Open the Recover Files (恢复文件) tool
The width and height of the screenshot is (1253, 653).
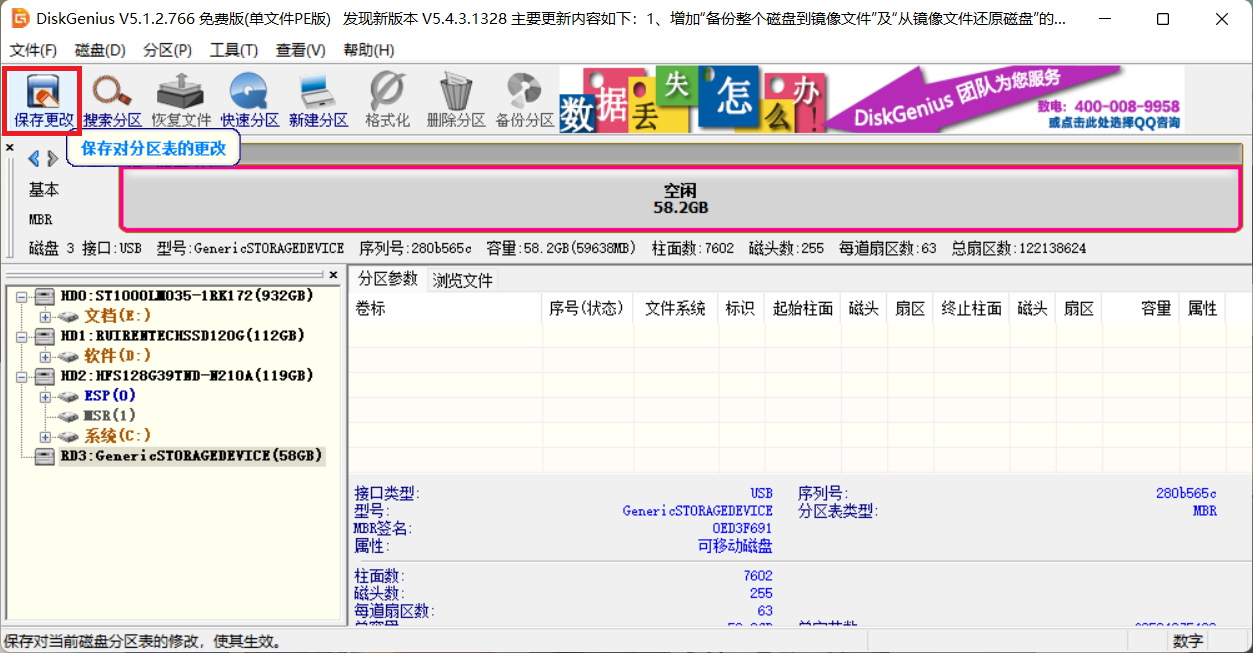[x=181, y=101]
